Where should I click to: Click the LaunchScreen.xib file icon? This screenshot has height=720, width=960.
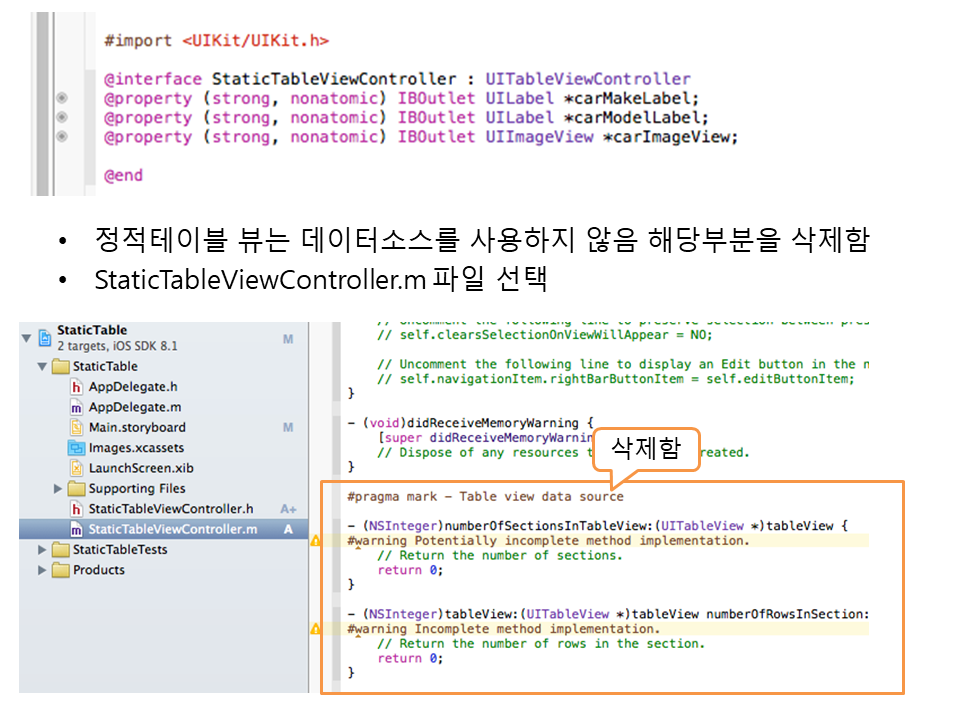[77, 468]
